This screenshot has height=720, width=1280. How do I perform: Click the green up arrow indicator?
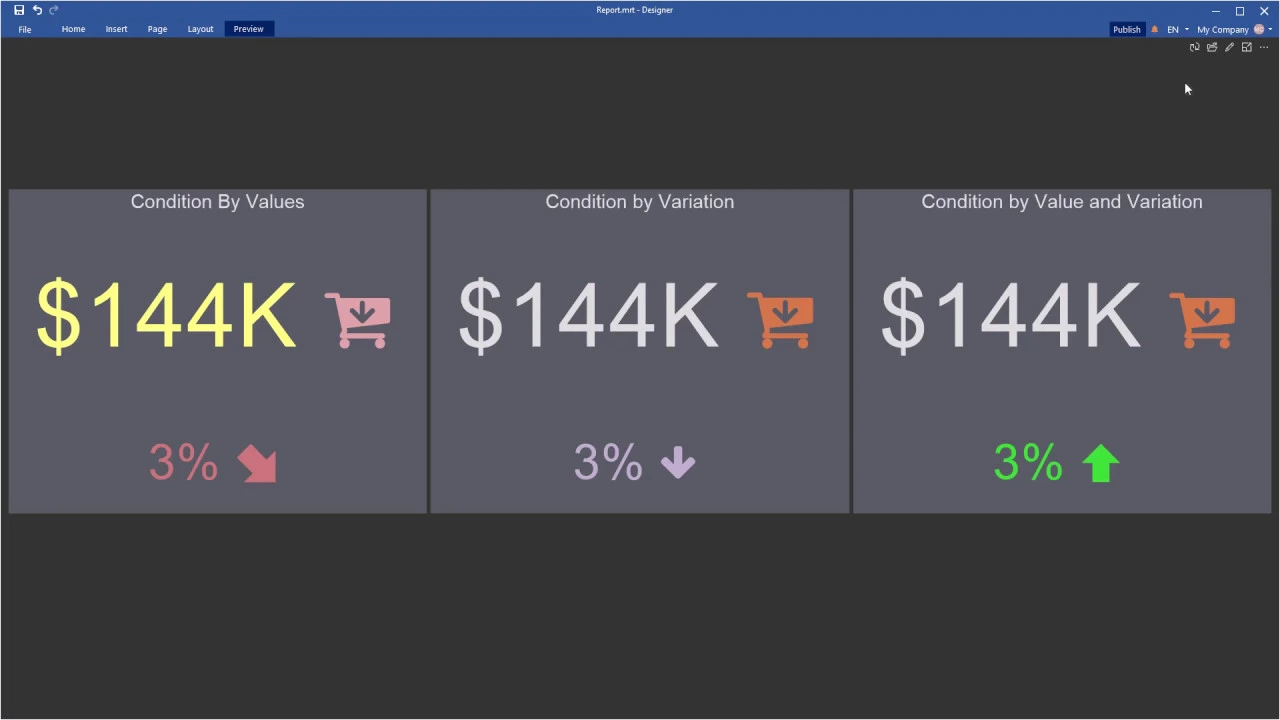coord(1101,464)
